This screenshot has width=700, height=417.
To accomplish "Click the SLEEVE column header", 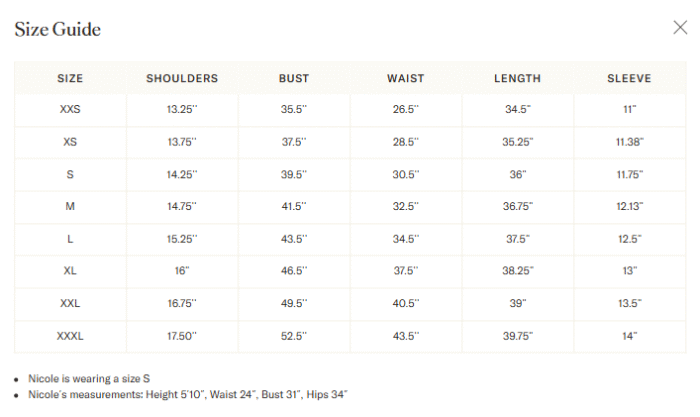I will point(629,79).
